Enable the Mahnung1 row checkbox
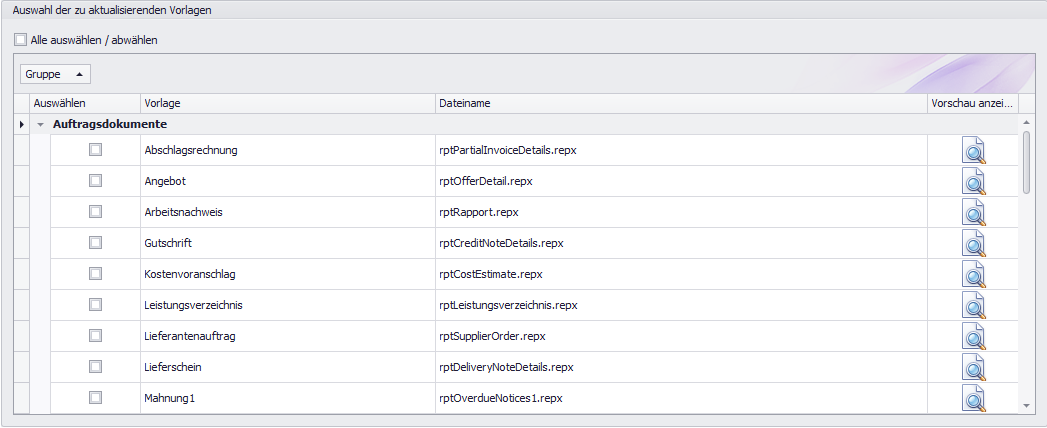Screen dimensions: 1047x428 pyautogui.click(x=96, y=398)
